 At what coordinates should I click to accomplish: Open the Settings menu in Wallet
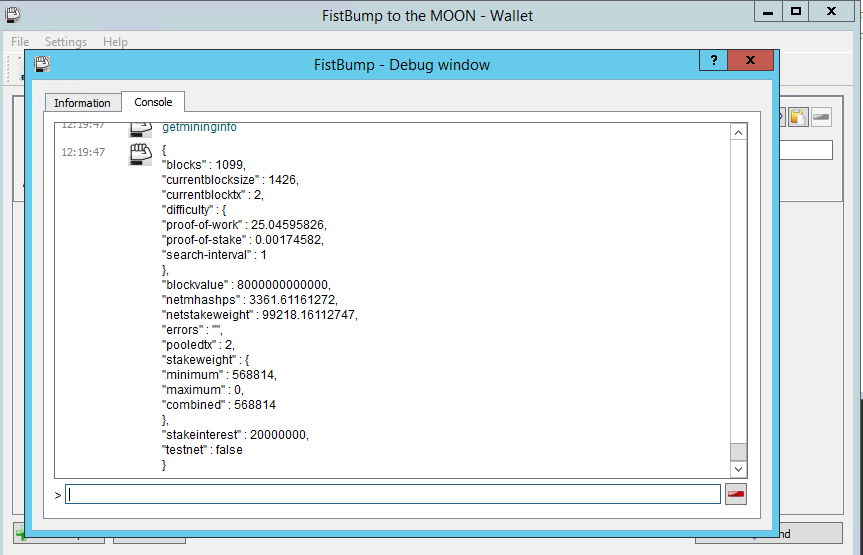coord(65,42)
